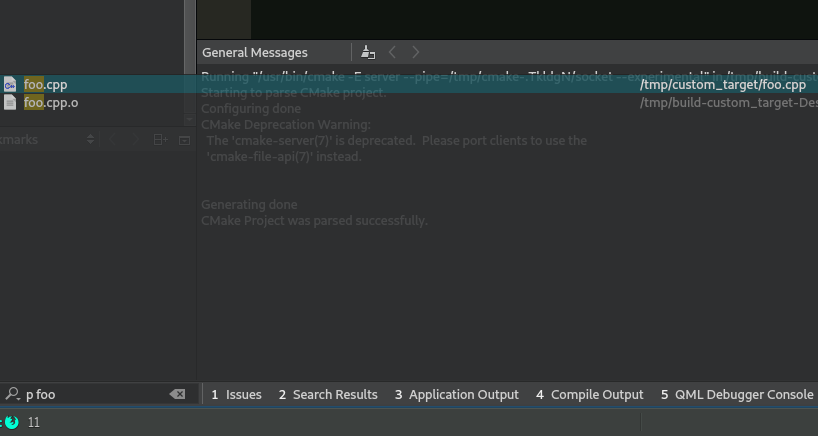Switch to the Search Results tab
818x436 pixels.
coord(328,394)
